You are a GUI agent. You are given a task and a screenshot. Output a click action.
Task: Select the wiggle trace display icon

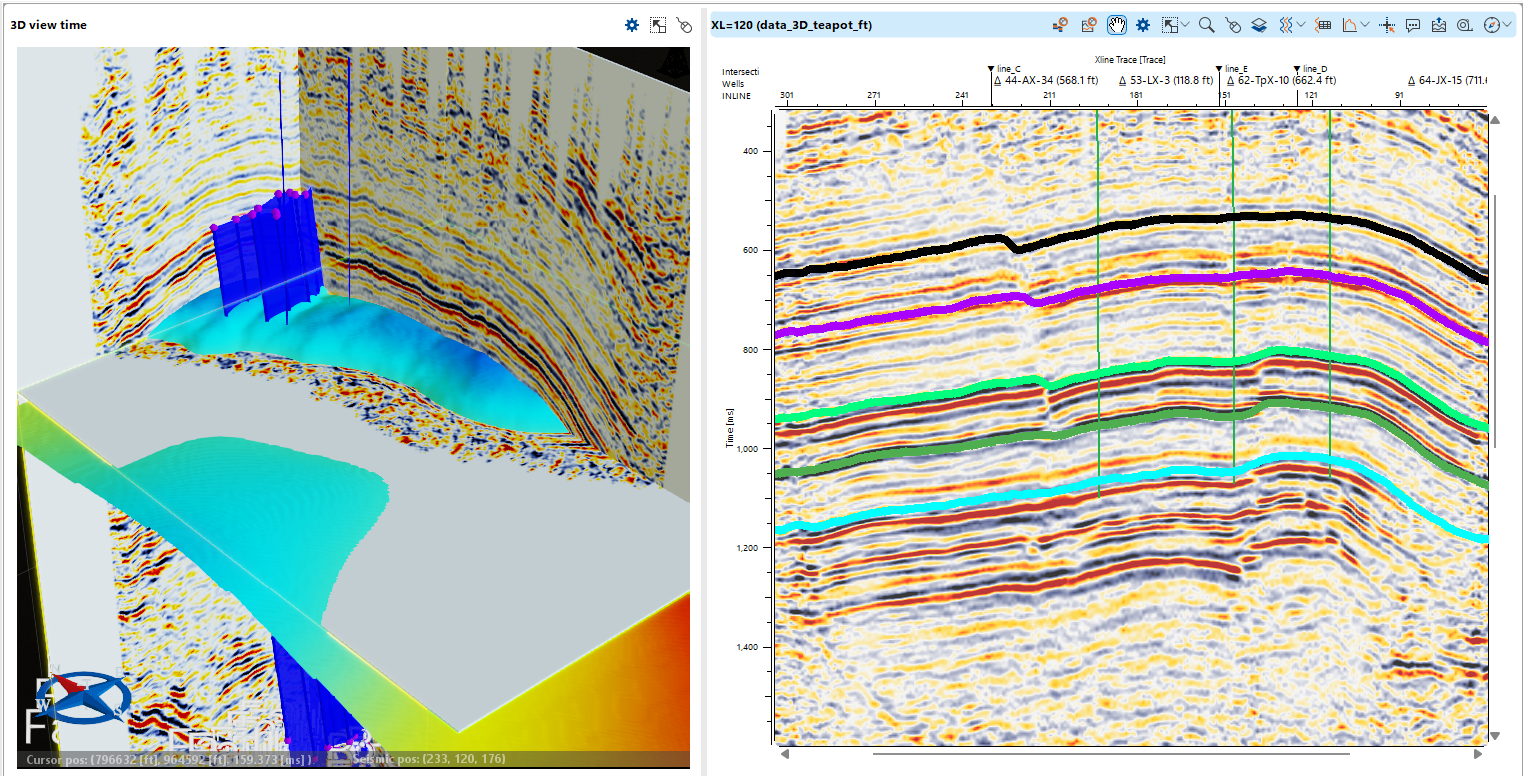pyautogui.click(x=1286, y=24)
